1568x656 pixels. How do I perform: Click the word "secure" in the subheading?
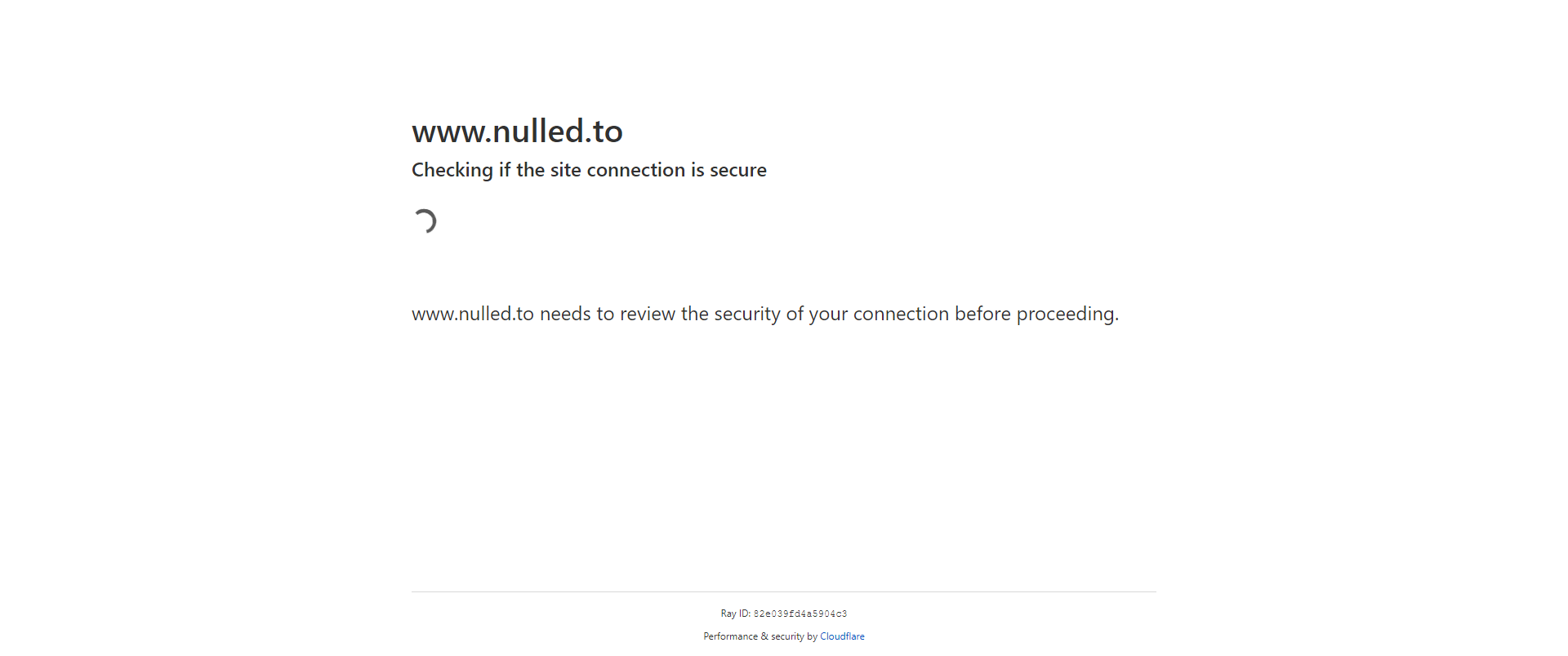point(737,170)
